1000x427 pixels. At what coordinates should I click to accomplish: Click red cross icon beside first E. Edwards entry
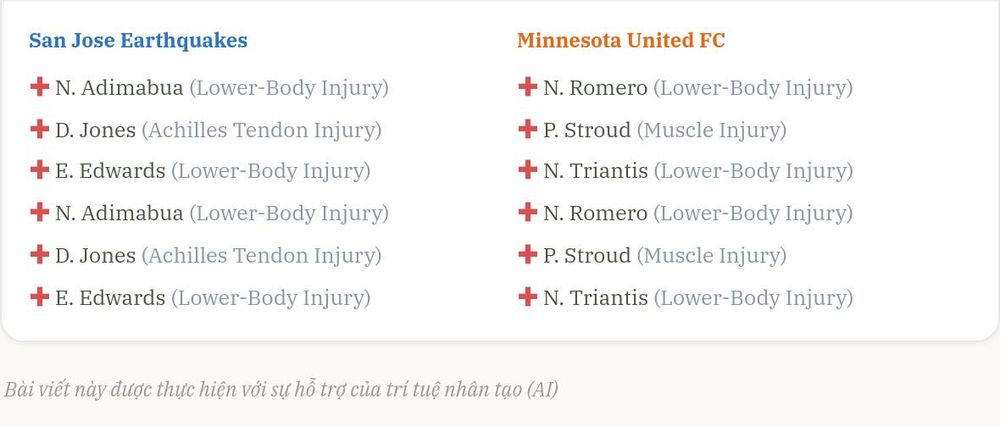(40, 170)
